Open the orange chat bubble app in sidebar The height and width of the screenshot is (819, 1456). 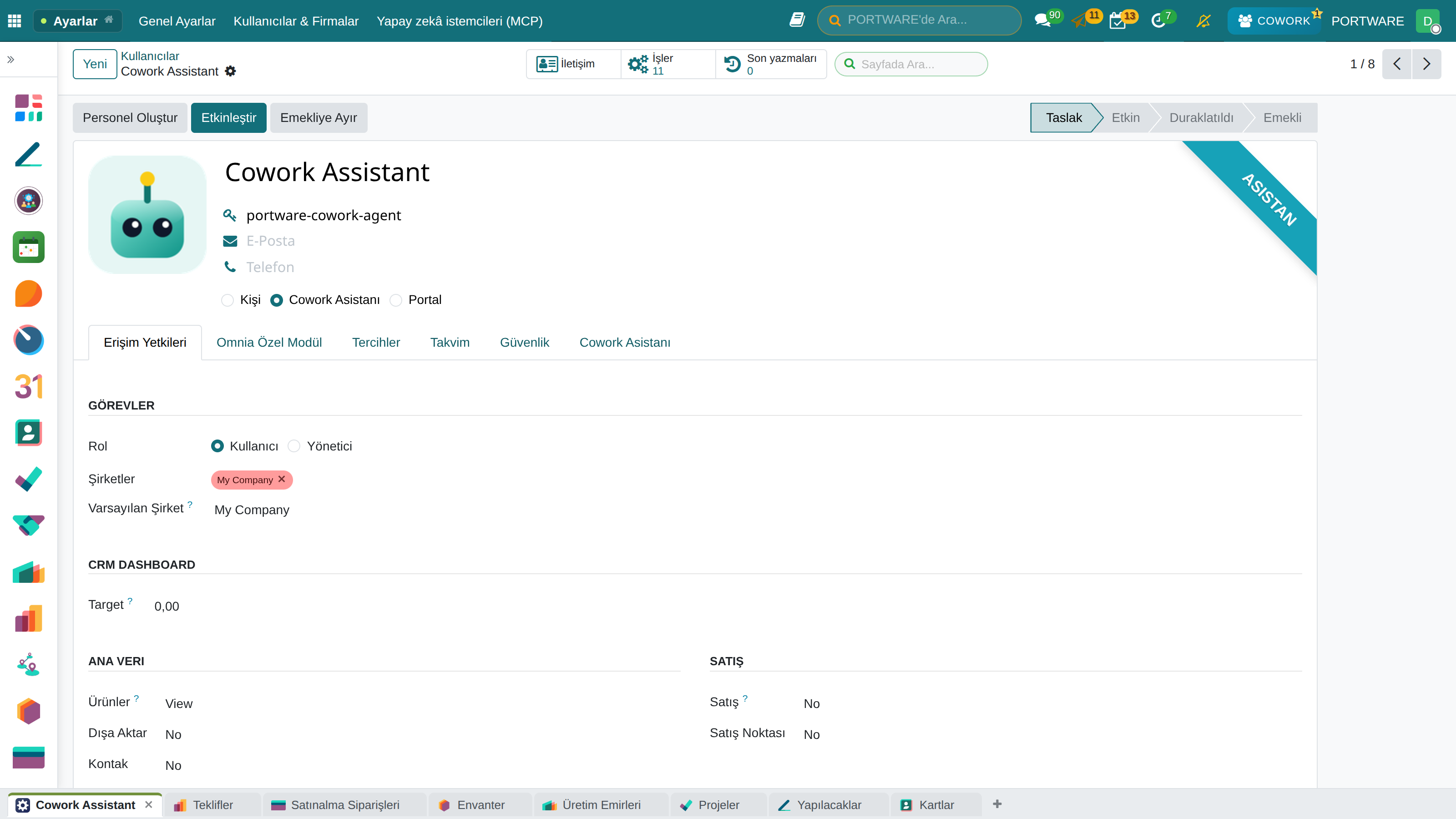28,293
